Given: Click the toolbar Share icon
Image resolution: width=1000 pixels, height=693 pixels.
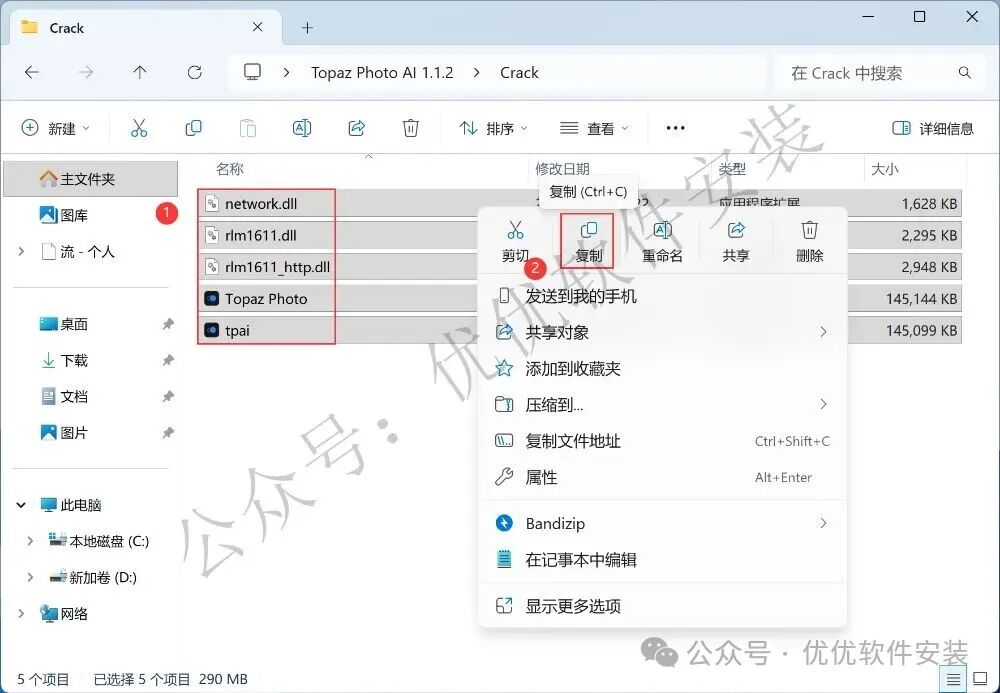Looking at the screenshot, I should (x=357, y=128).
